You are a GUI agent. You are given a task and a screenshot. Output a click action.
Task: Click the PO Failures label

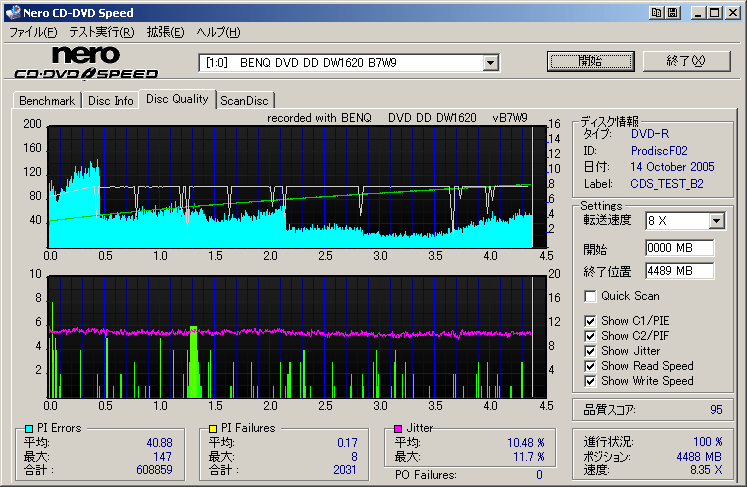(426, 475)
